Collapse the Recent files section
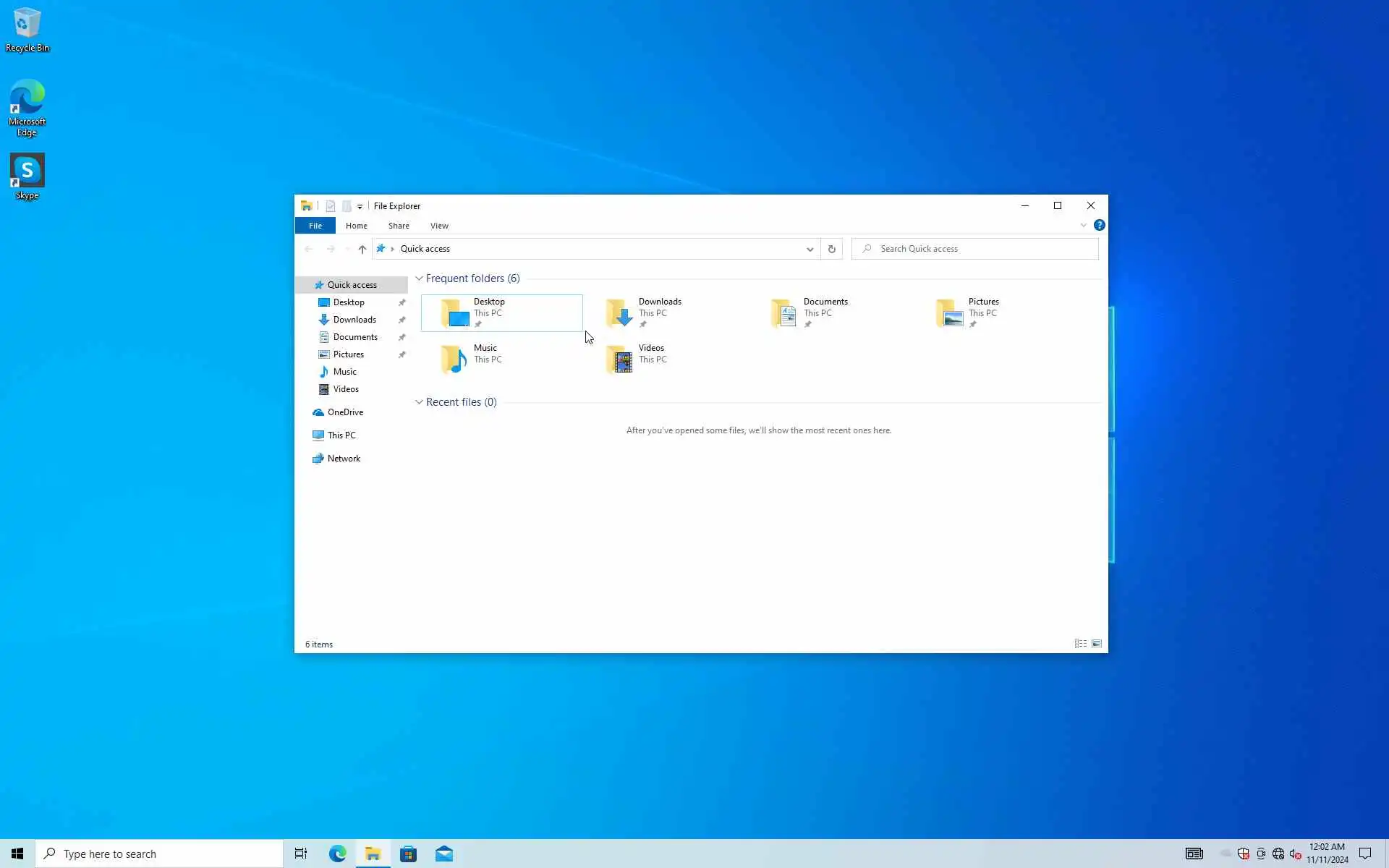 (419, 402)
